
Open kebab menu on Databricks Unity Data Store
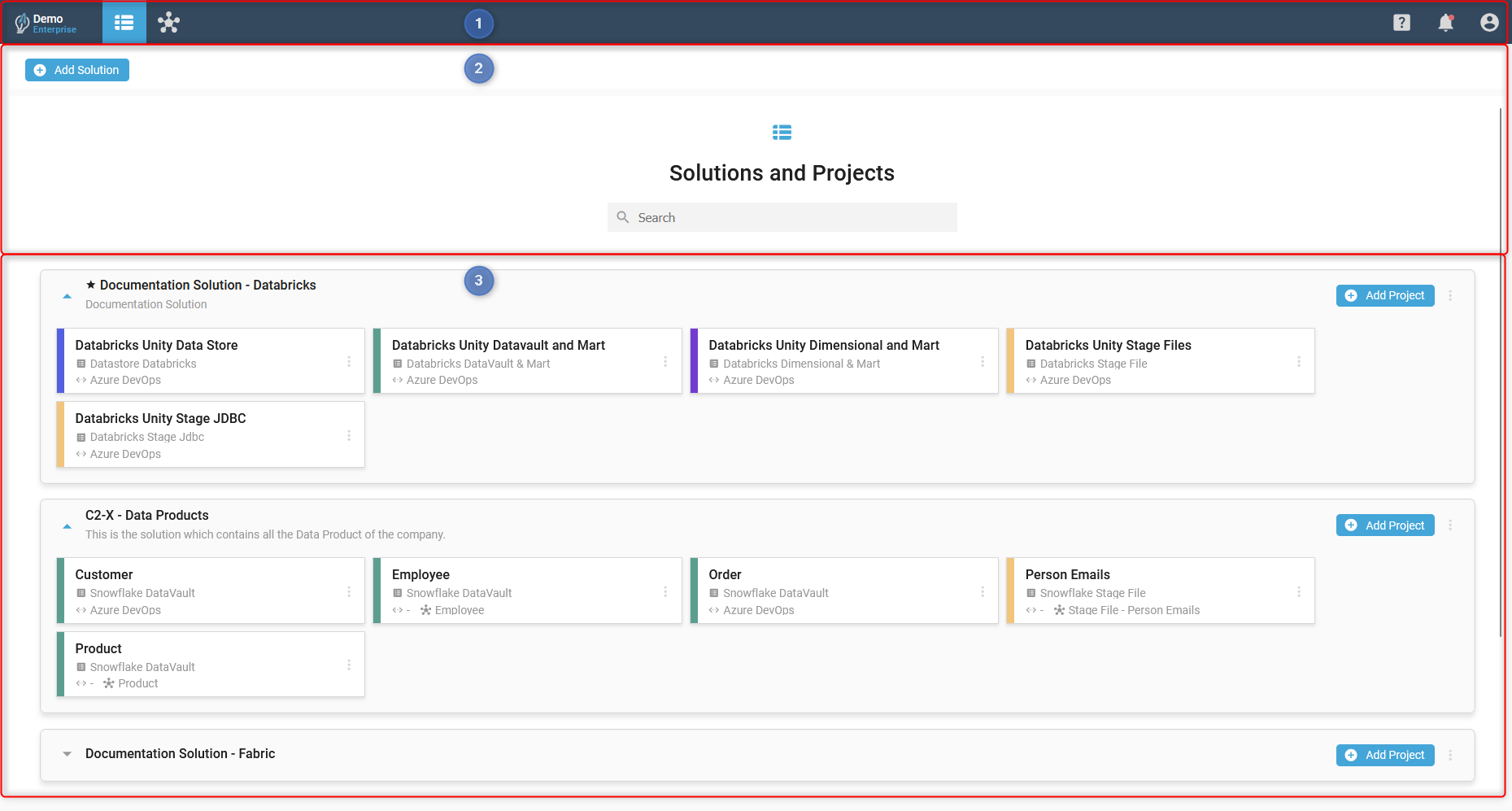349,361
